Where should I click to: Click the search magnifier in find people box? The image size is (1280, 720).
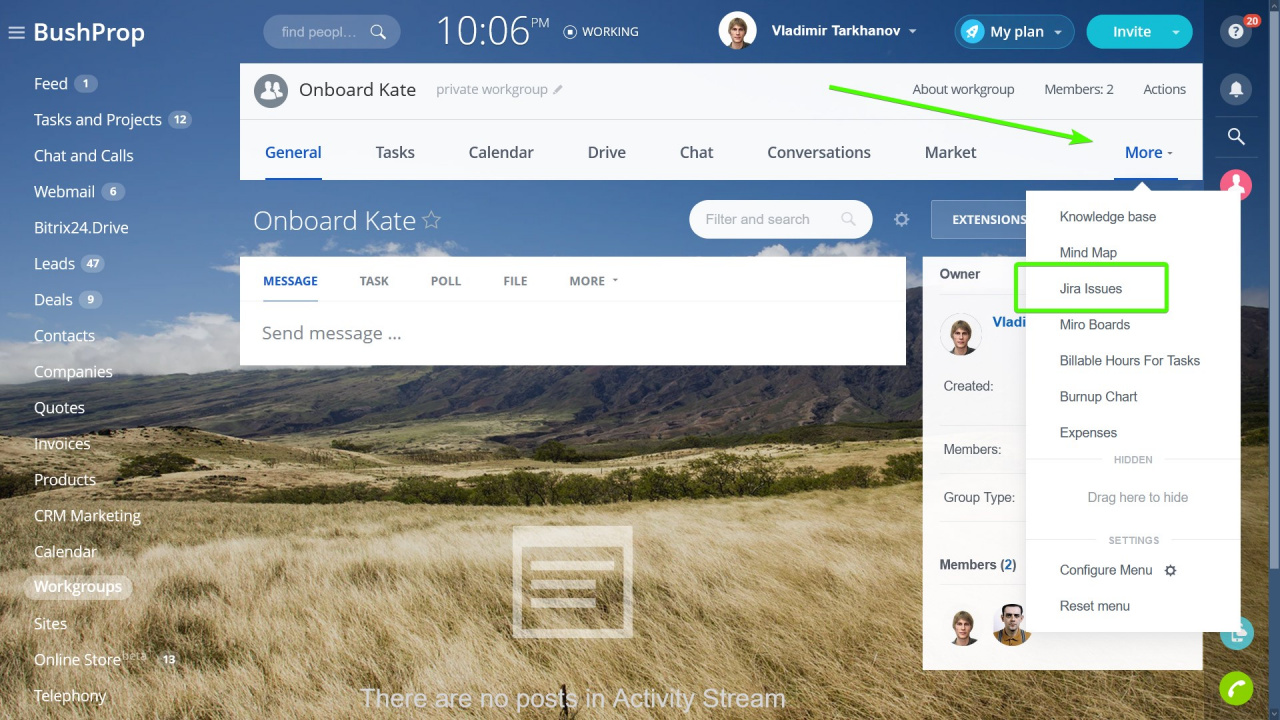[378, 32]
